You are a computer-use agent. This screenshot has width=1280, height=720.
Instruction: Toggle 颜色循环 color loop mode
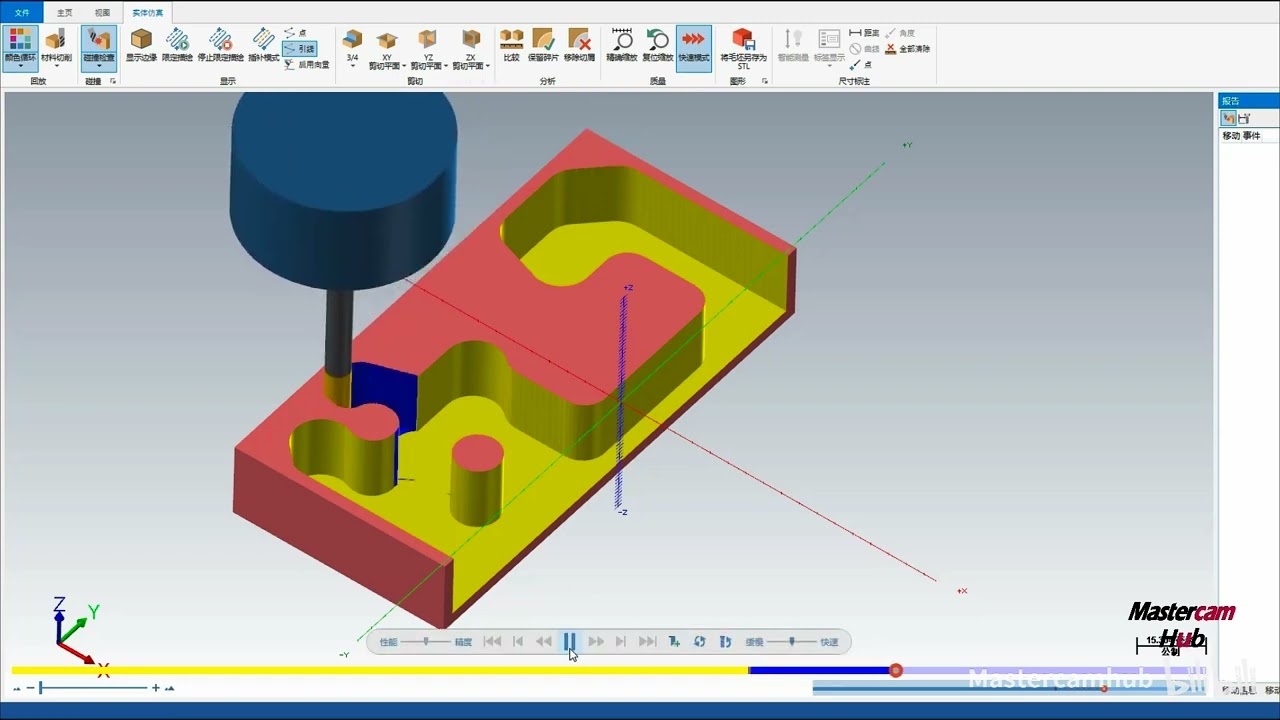click(x=19, y=46)
